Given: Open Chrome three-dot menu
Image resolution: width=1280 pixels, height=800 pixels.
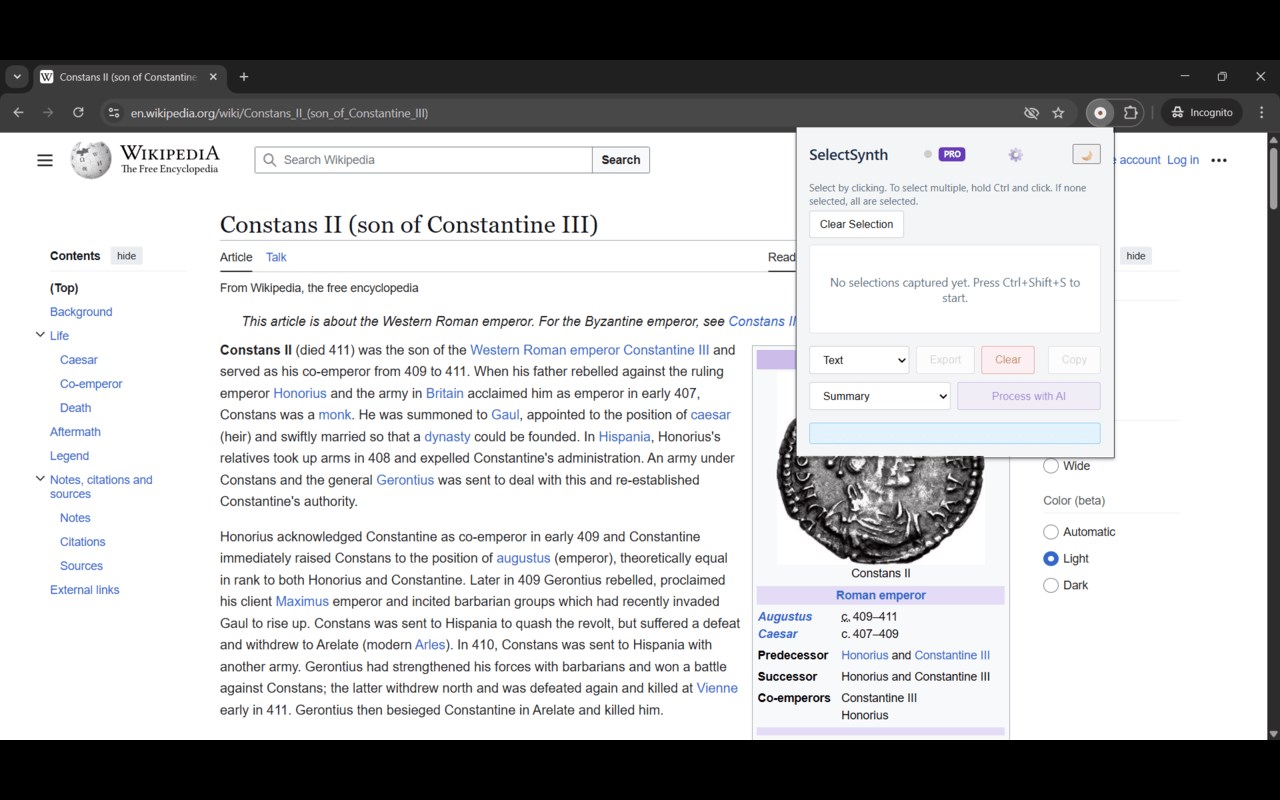Looking at the screenshot, I should click(x=1261, y=113).
